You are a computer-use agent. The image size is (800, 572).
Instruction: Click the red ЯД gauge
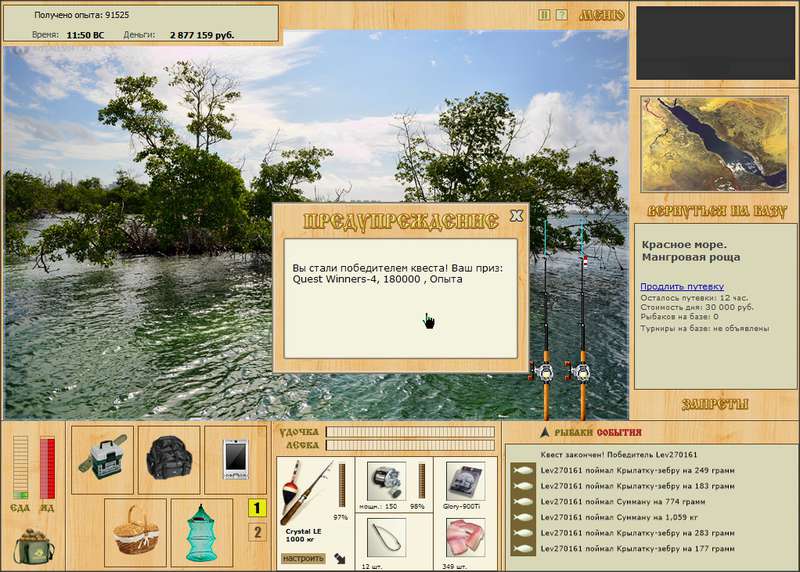pyautogui.click(x=47, y=467)
